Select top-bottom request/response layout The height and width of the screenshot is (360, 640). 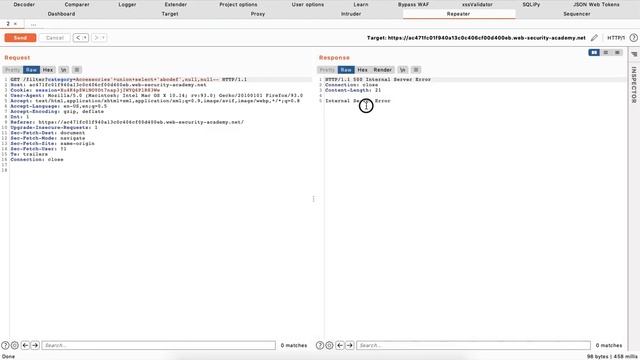tap(606, 53)
